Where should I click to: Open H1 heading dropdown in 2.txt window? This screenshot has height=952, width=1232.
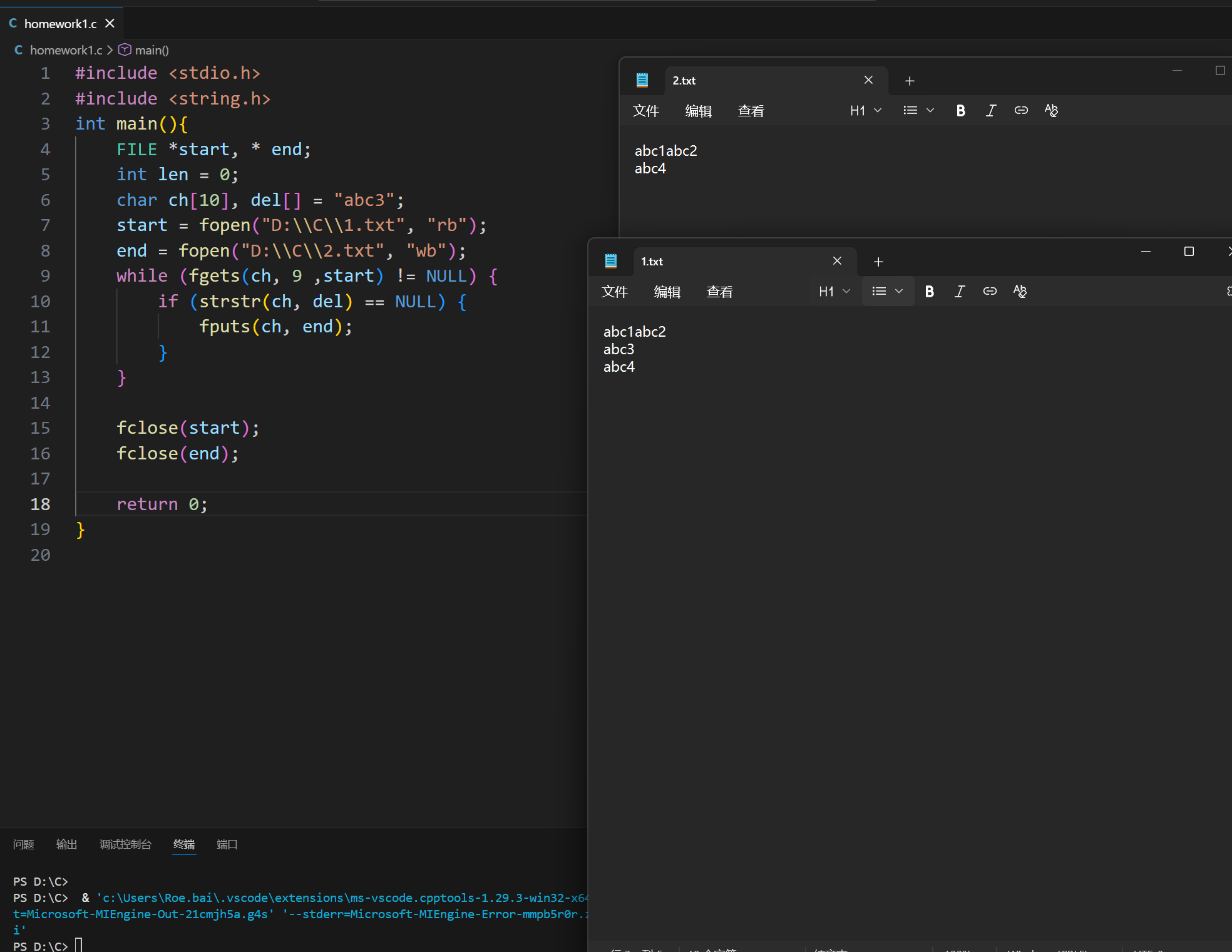coord(866,111)
